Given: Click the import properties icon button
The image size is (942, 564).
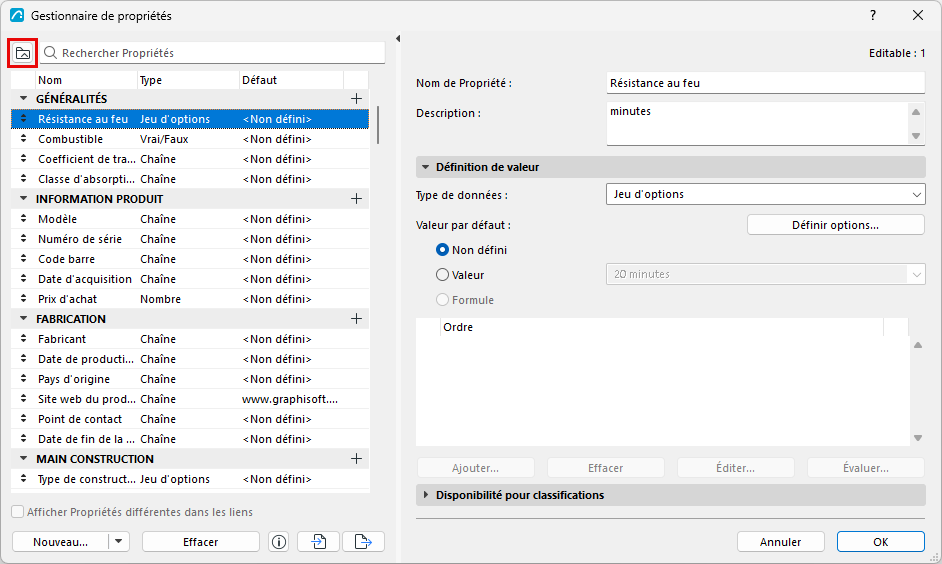Looking at the screenshot, I should (318, 542).
